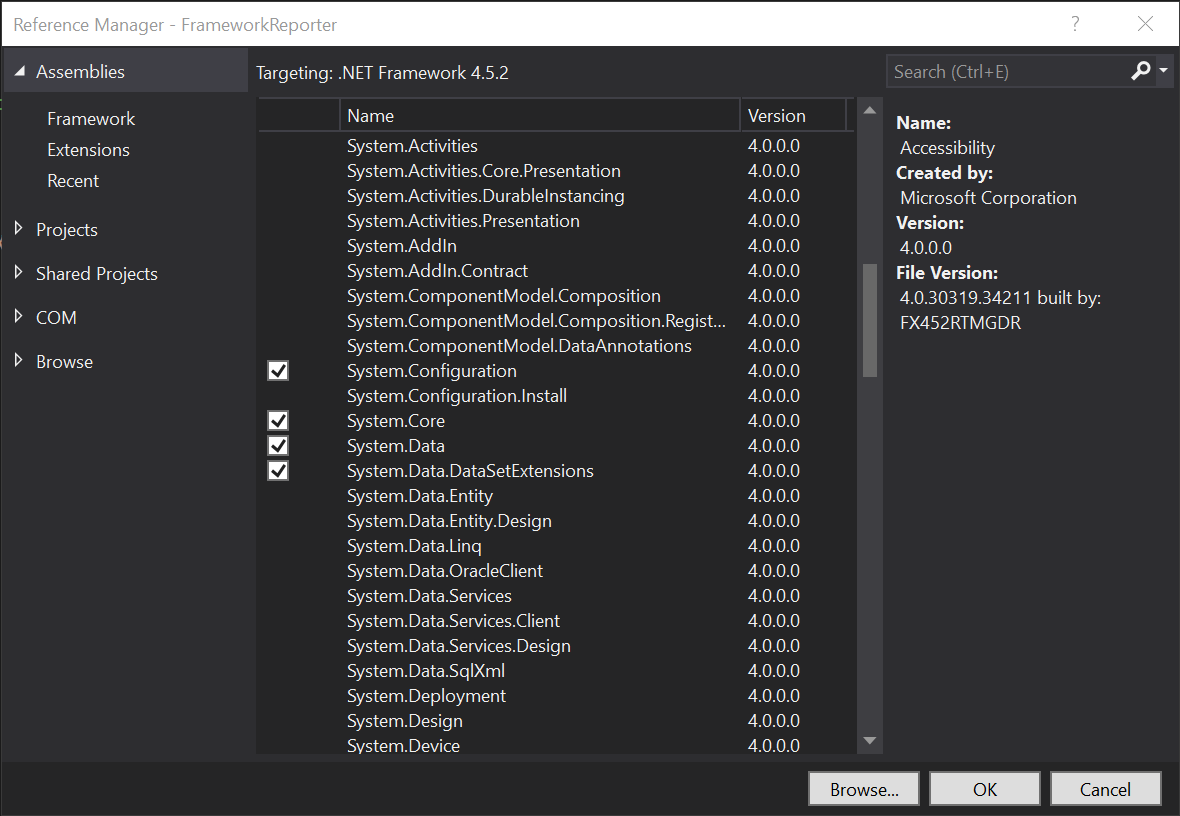Close the Reference Manager dialog
The height and width of the screenshot is (816, 1180).
point(1145,24)
